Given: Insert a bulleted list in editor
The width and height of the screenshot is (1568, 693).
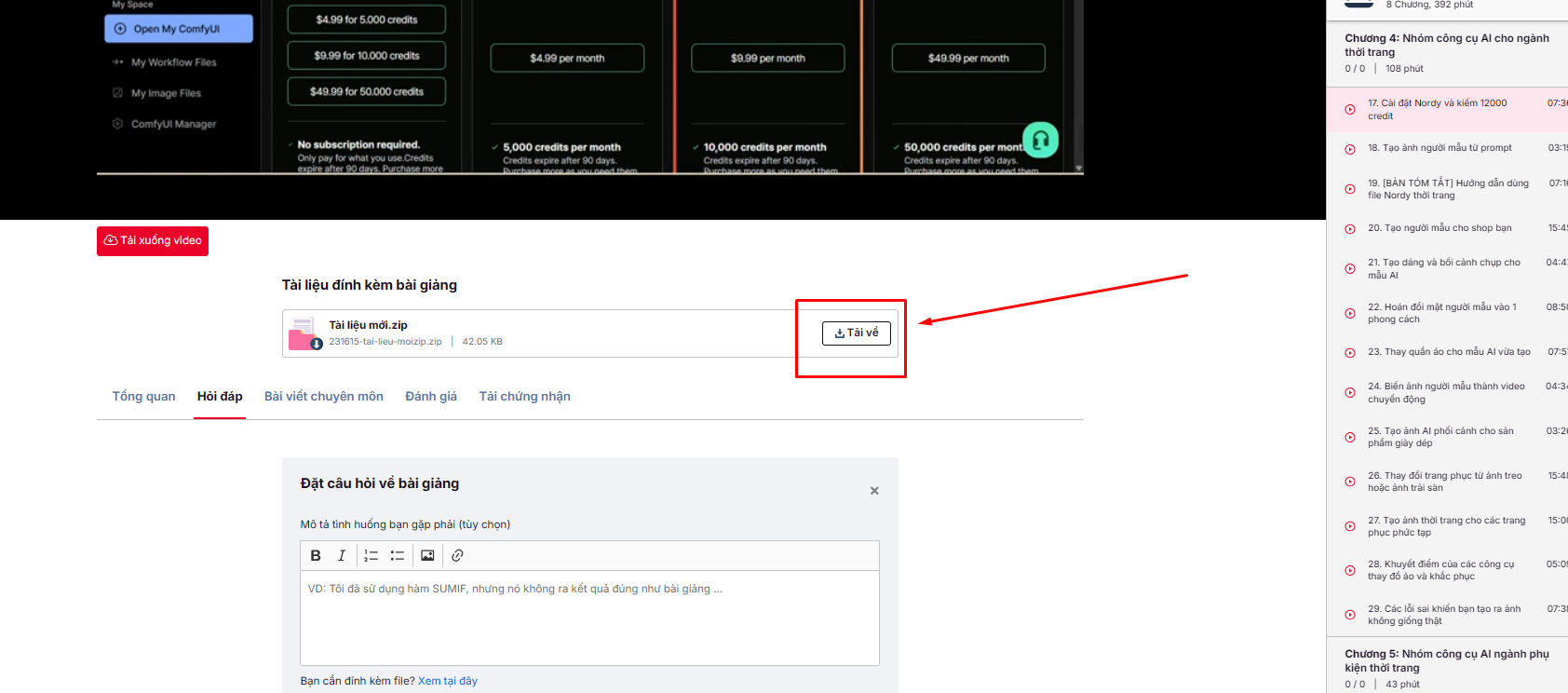Looking at the screenshot, I should [x=398, y=555].
